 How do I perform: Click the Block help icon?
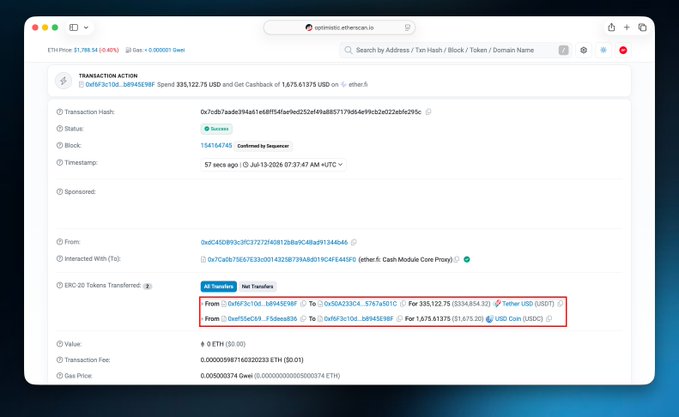tap(60, 145)
